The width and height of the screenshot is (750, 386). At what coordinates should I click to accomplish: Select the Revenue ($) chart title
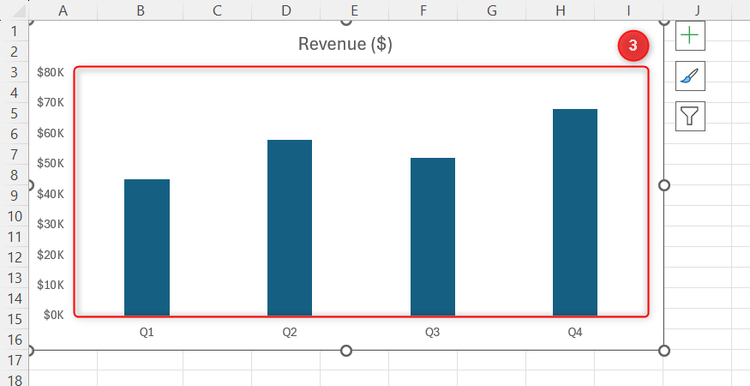pos(345,44)
